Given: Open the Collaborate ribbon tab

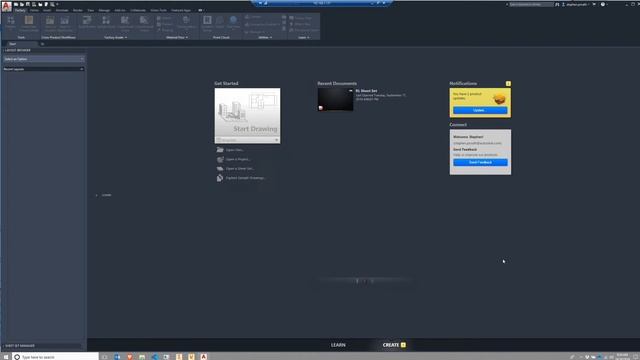Looking at the screenshot, I should [x=138, y=10].
